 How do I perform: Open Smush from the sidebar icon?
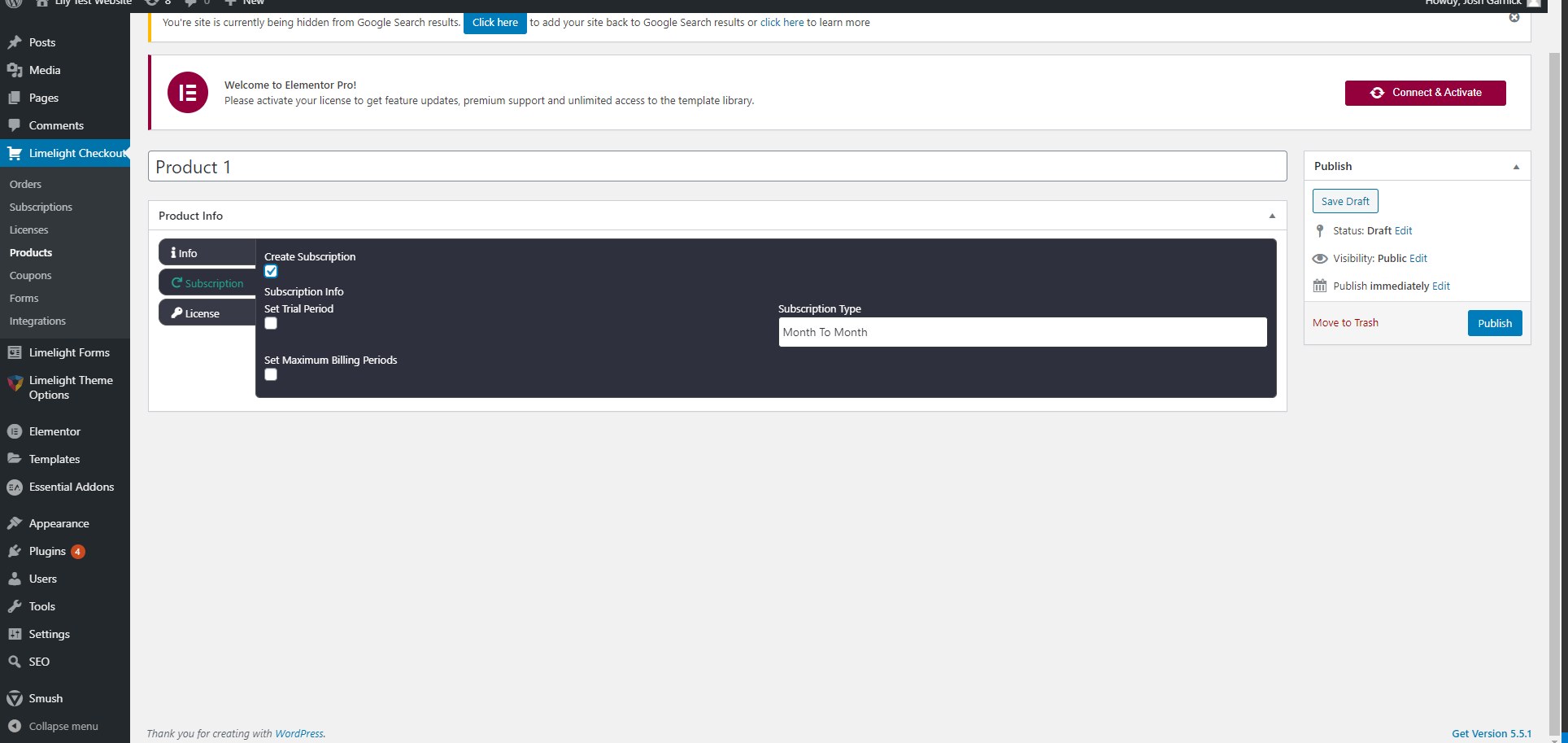(15, 698)
